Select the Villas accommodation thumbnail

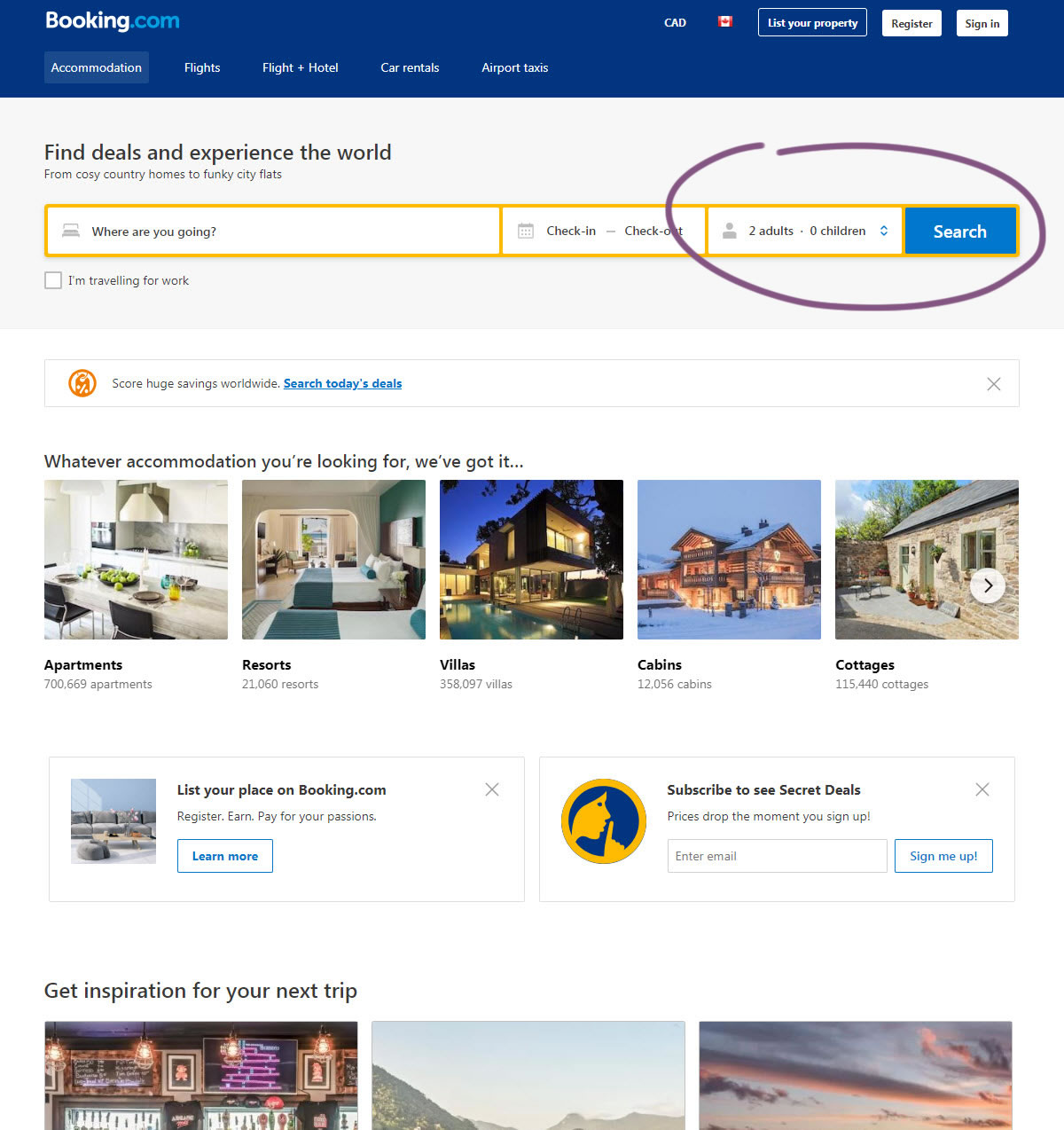click(x=531, y=560)
